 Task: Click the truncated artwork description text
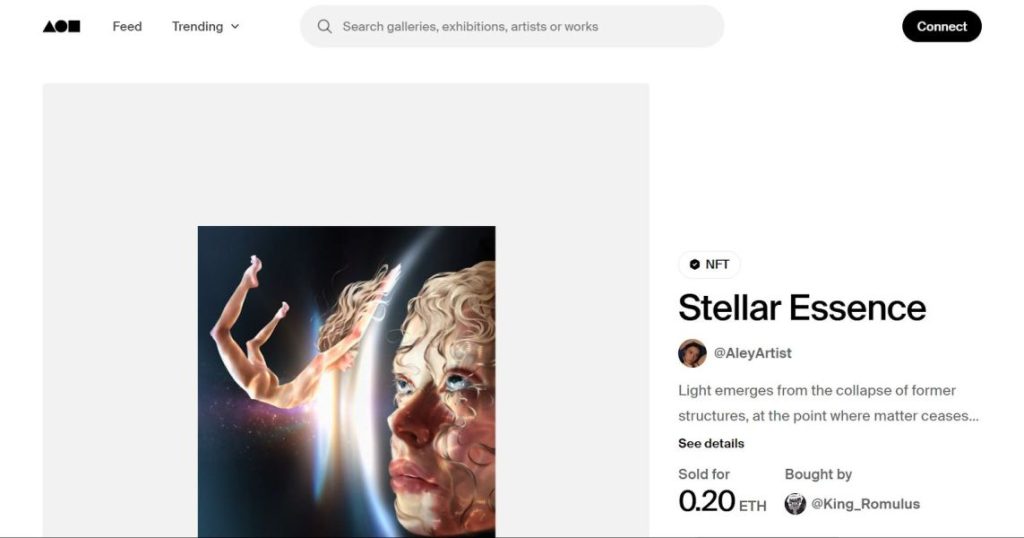(x=828, y=403)
